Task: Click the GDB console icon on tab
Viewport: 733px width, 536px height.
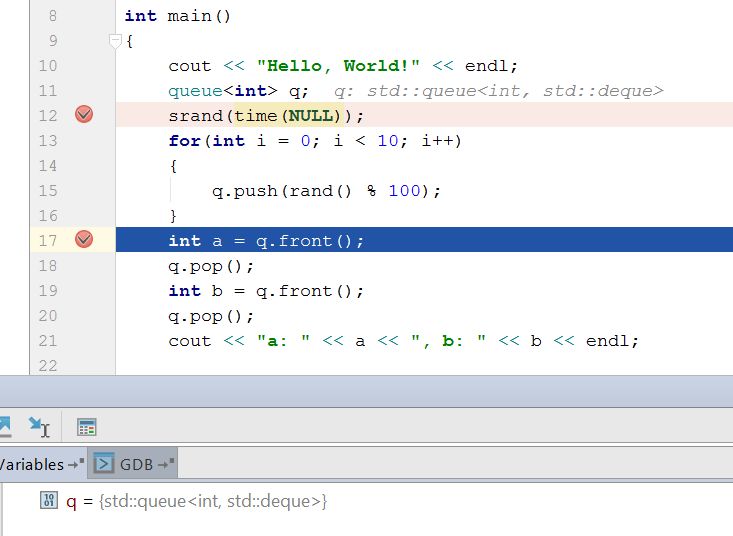Action: click(104, 464)
